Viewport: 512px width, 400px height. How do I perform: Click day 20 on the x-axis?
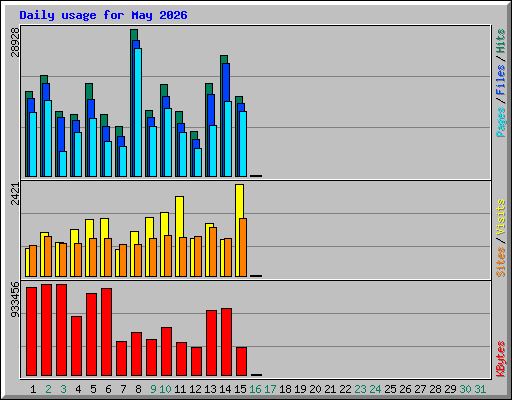coord(315,389)
